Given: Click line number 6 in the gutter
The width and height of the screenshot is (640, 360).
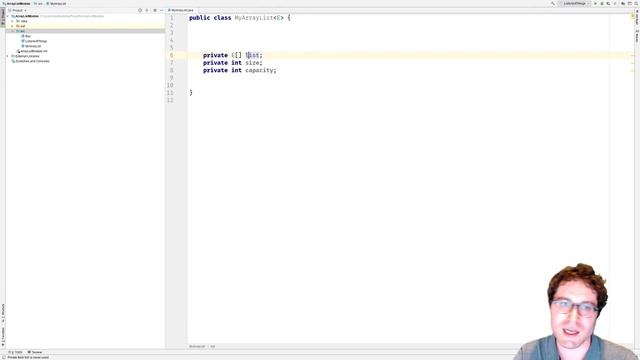Looking at the screenshot, I should pos(171,55).
